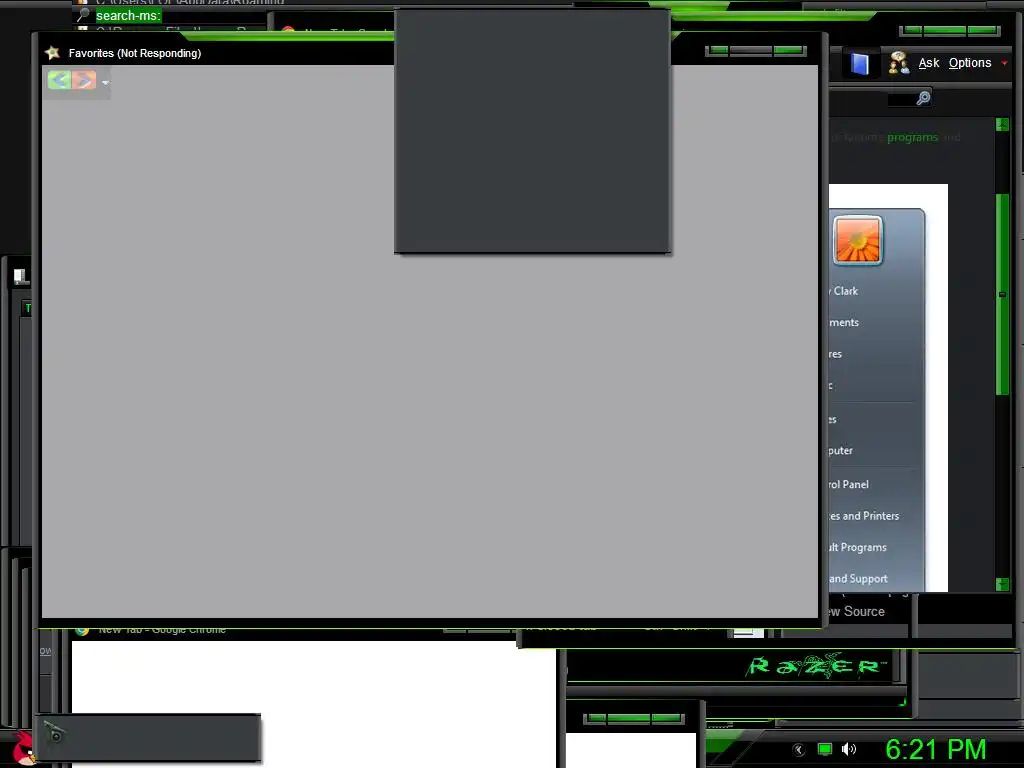1024x768 pixels.
Task: Click the orange flower user picture thumbnail
Action: (857, 240)
